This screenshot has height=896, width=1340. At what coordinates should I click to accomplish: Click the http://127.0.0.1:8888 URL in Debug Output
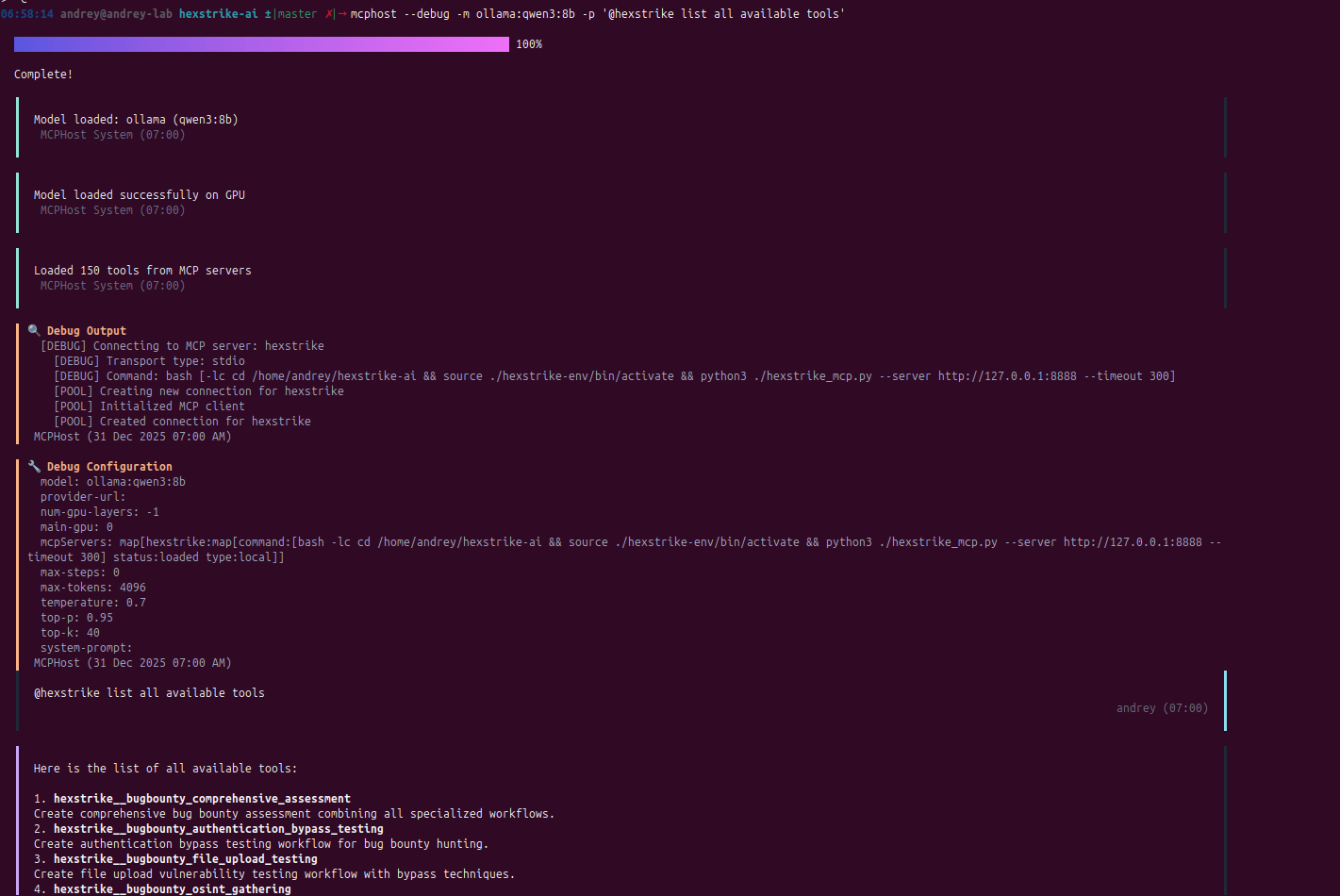point(1007,376)
